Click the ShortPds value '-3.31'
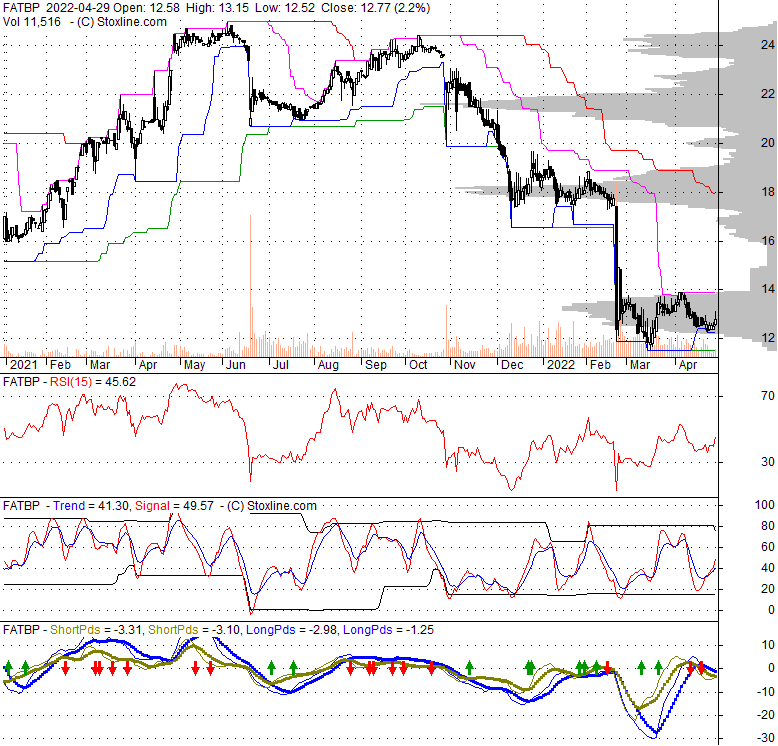Image resolution: width=778 pixels, height=746 pixels. (x=128, y=630)
